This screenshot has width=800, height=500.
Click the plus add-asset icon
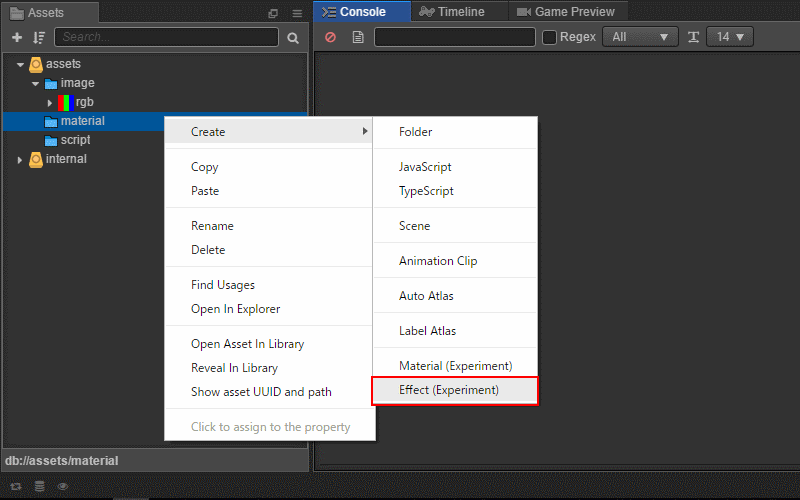coord(17,37)
